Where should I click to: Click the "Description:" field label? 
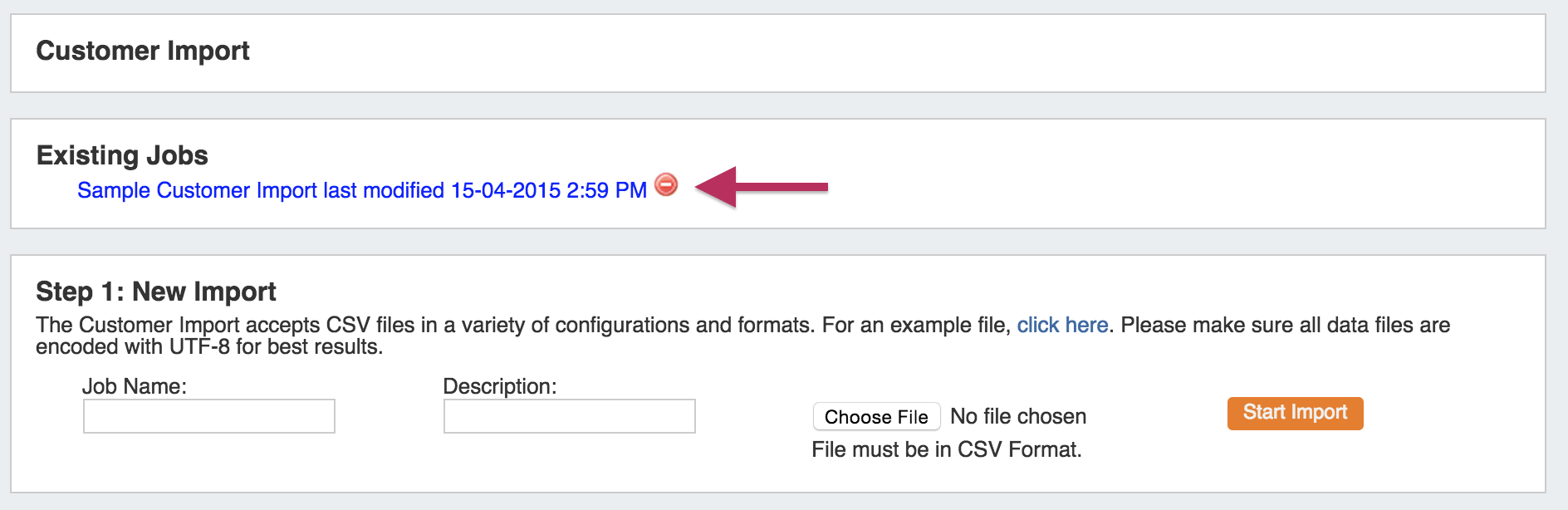coord(500,386)
